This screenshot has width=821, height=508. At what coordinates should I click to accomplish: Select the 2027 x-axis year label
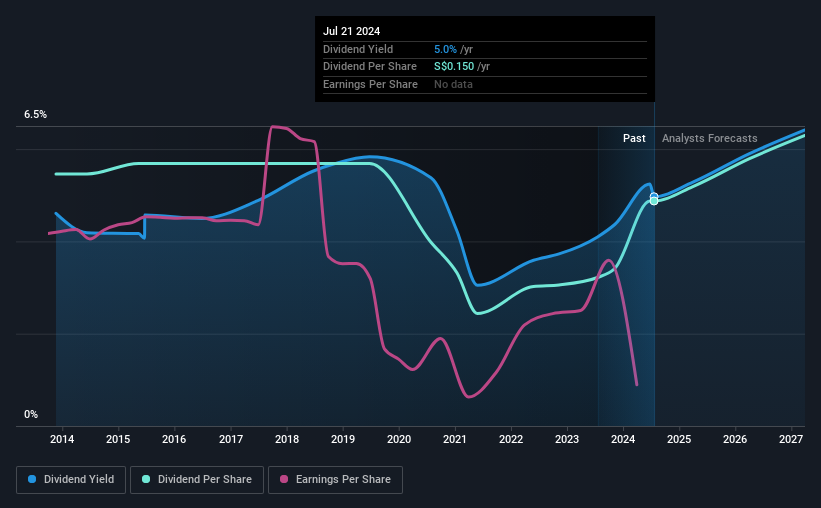tap(791, 439)
